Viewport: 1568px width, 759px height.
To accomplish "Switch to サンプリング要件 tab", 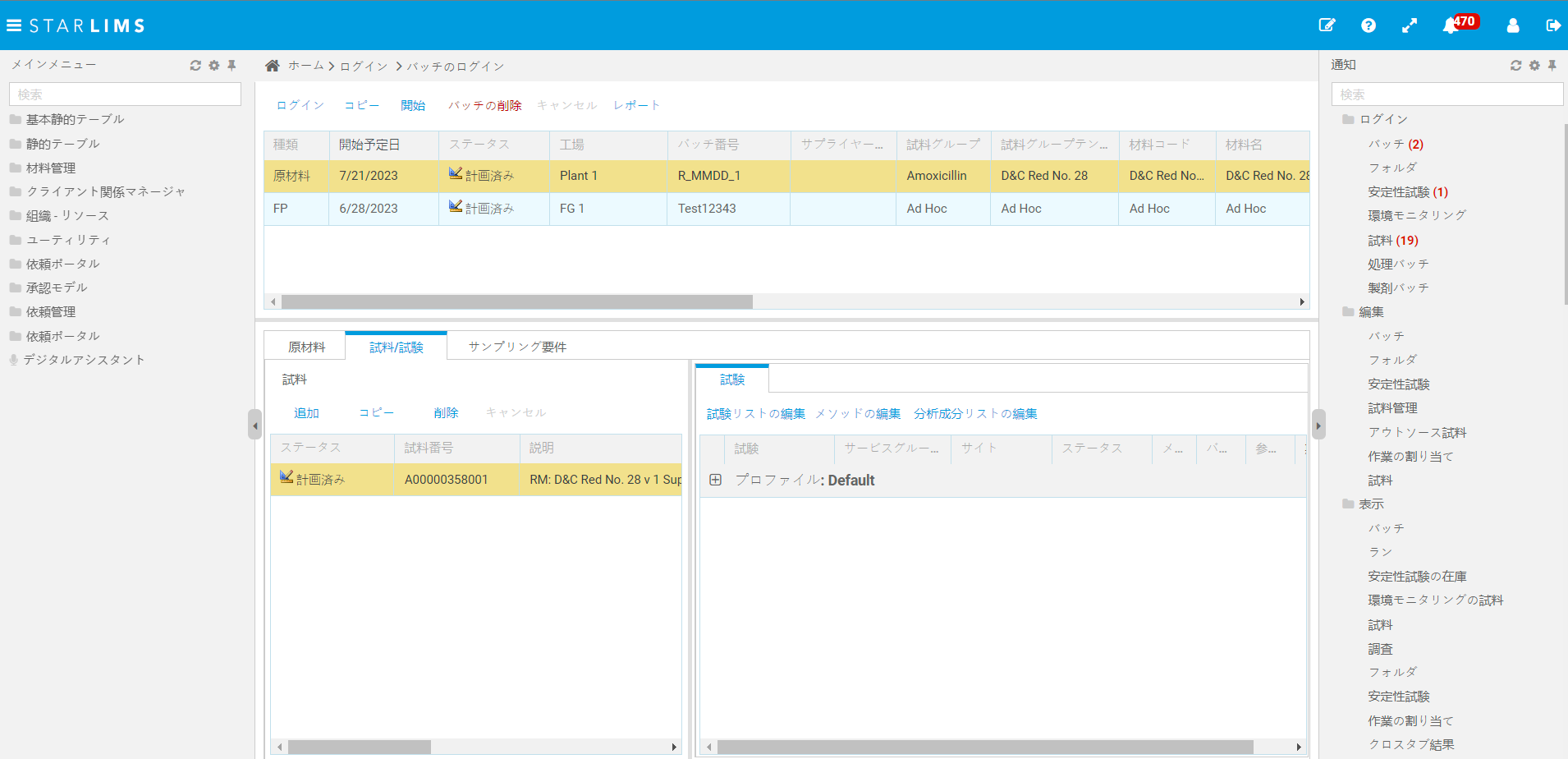I will pyautogui.click(x=517, y=347).
